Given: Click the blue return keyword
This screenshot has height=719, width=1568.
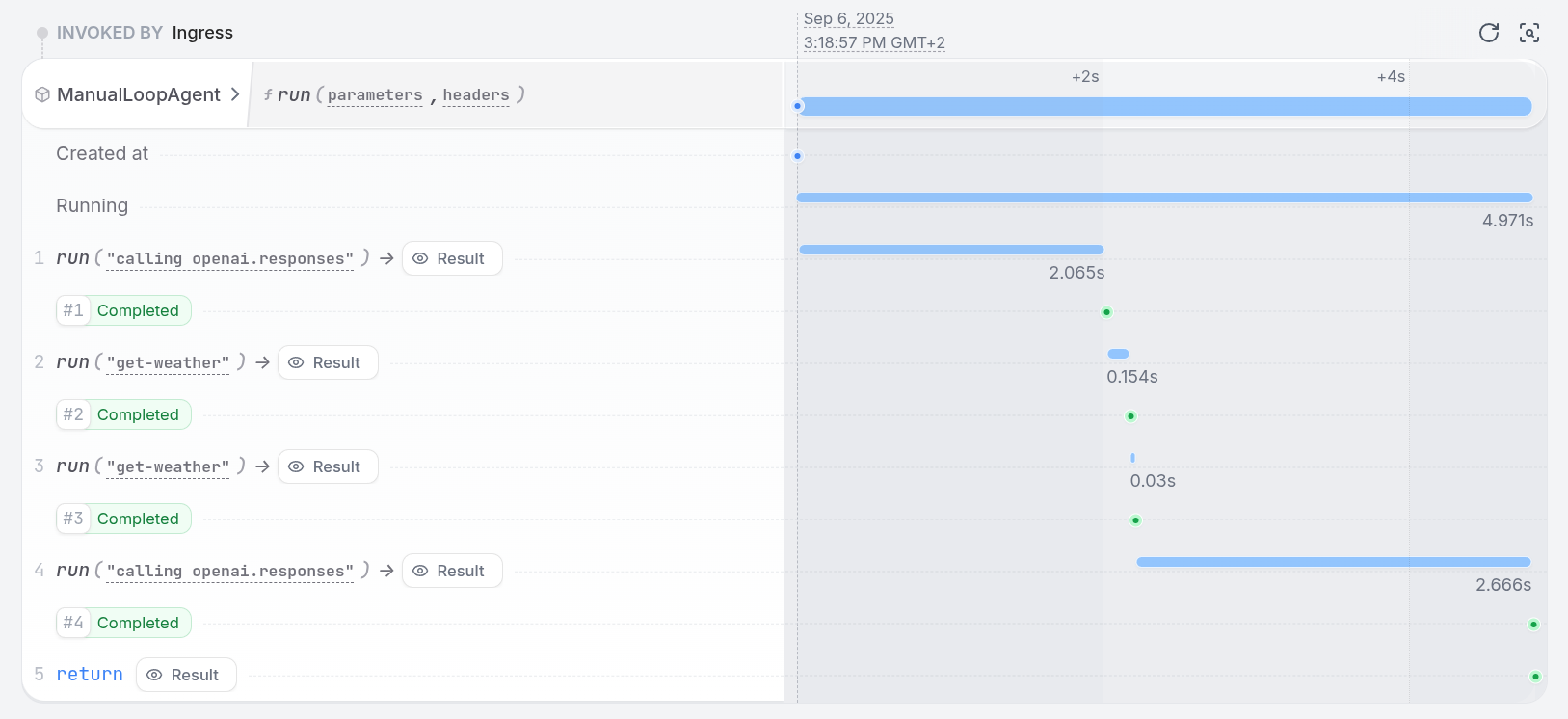Looking at the screenshot, I should pyautogui.click(x=90, y=675).
